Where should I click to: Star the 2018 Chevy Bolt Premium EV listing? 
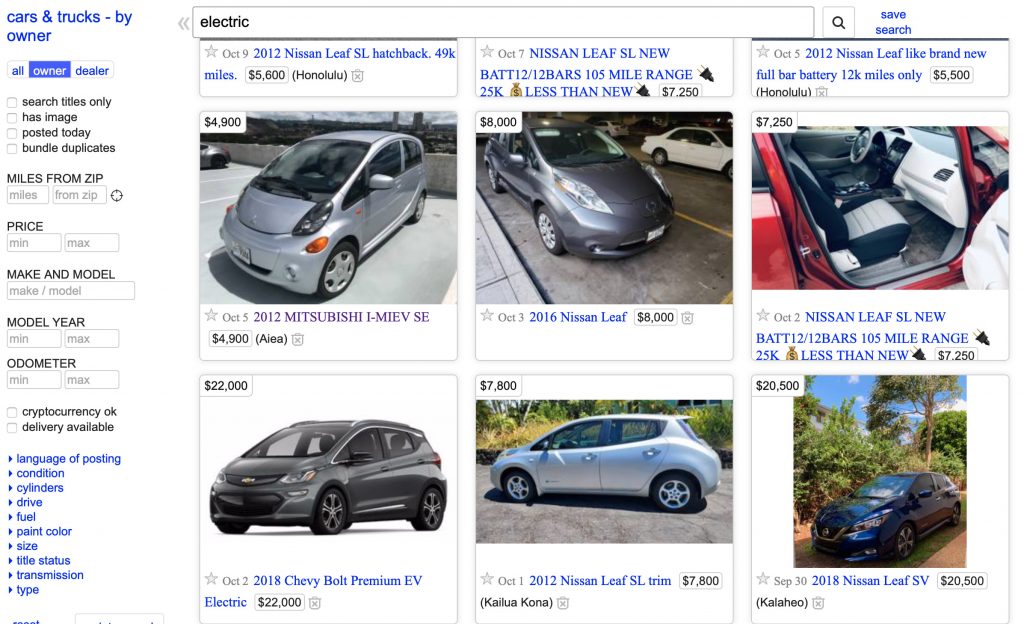[x=211, y=579]
